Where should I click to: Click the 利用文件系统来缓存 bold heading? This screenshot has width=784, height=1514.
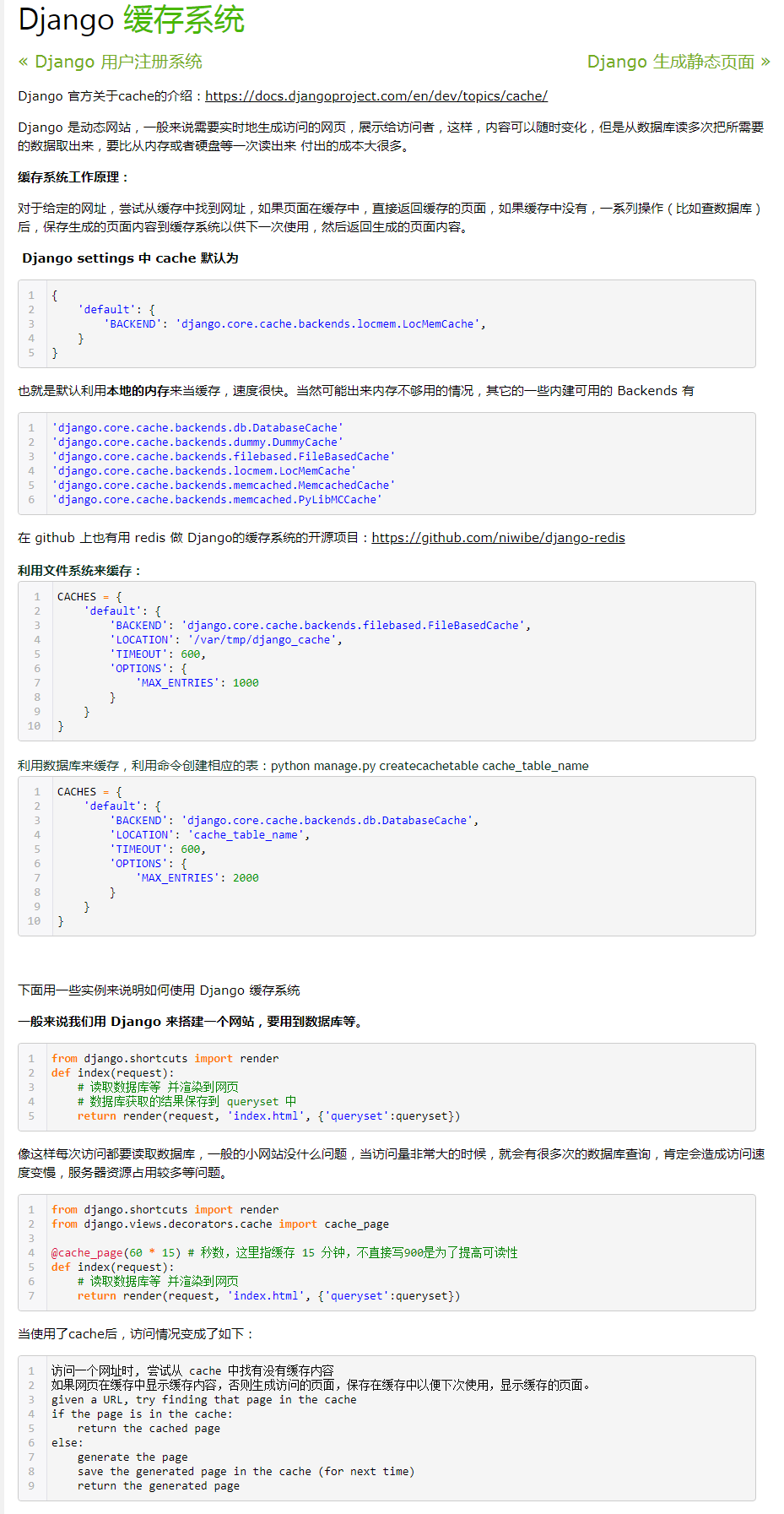(79, 571)
